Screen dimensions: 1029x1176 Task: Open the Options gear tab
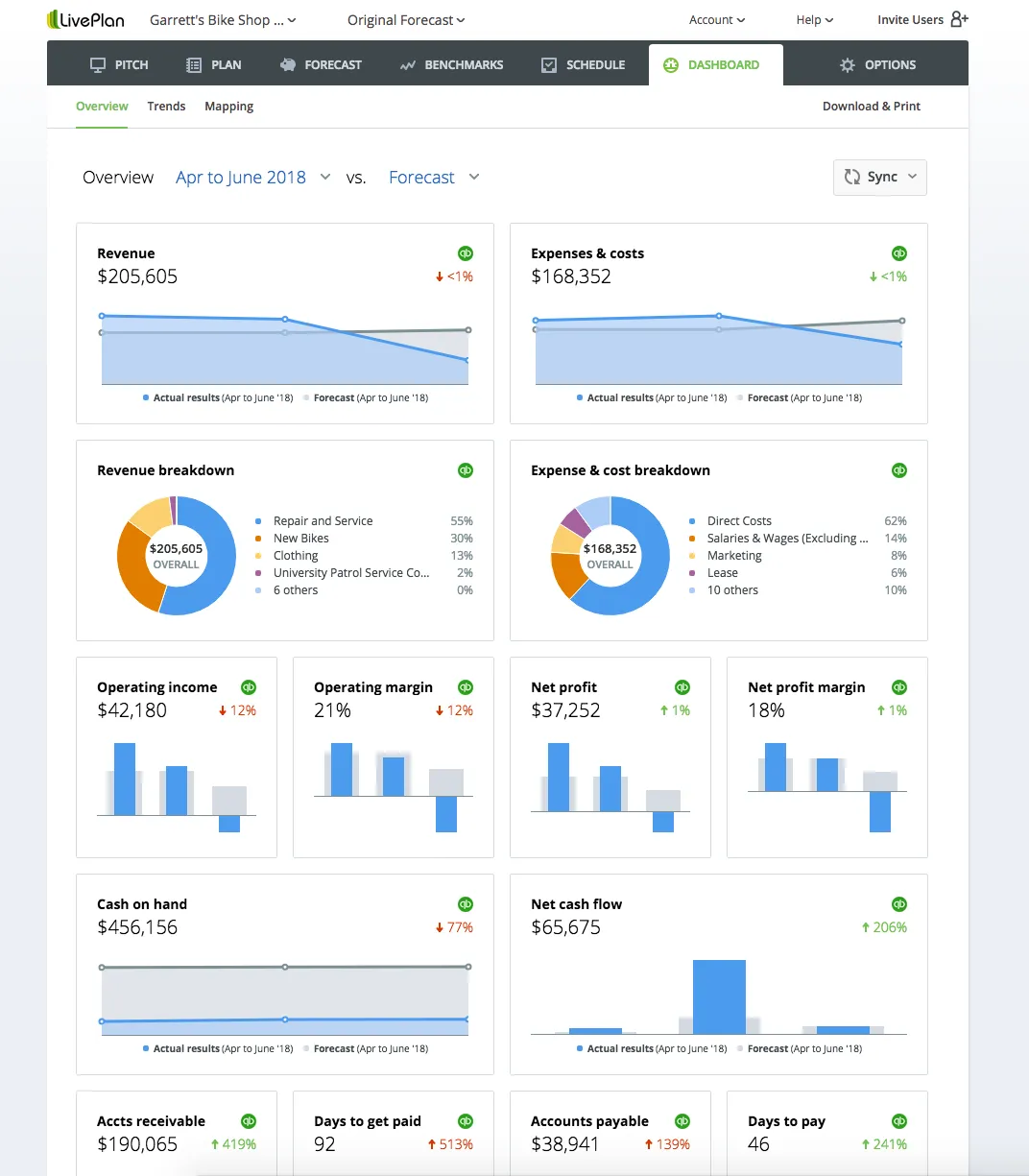(876, 65)
